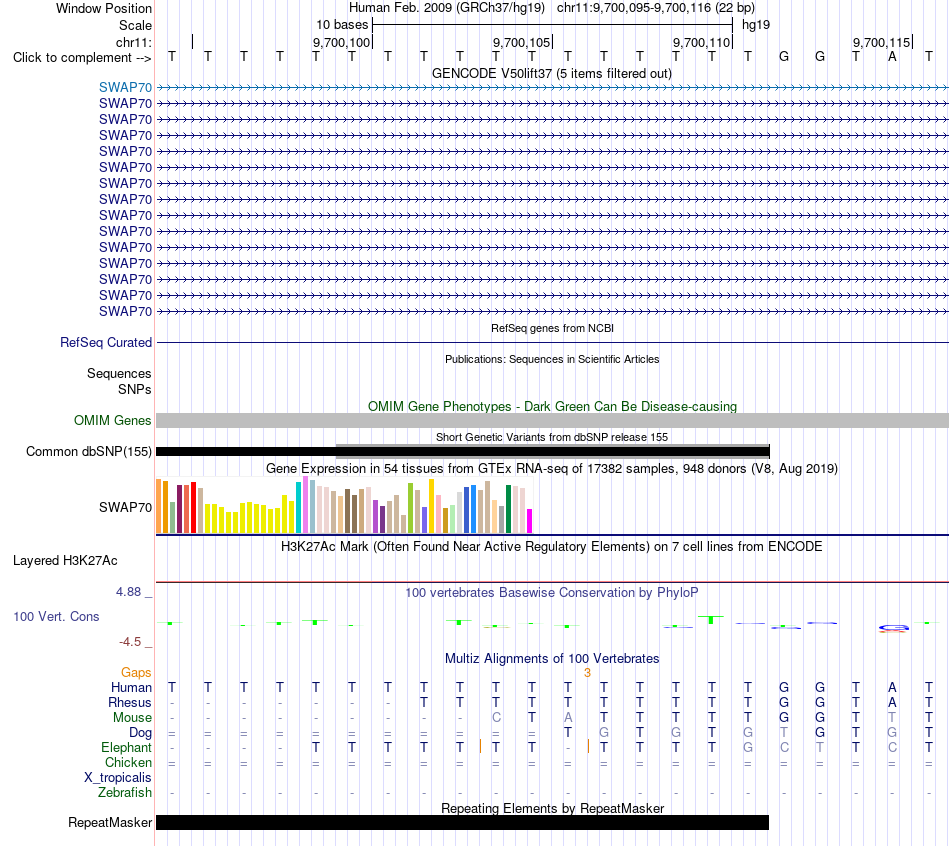This screenshot has height=846, width=950.
Task: Open the 'OMIM Genes' track label
Action: (113, 421)
